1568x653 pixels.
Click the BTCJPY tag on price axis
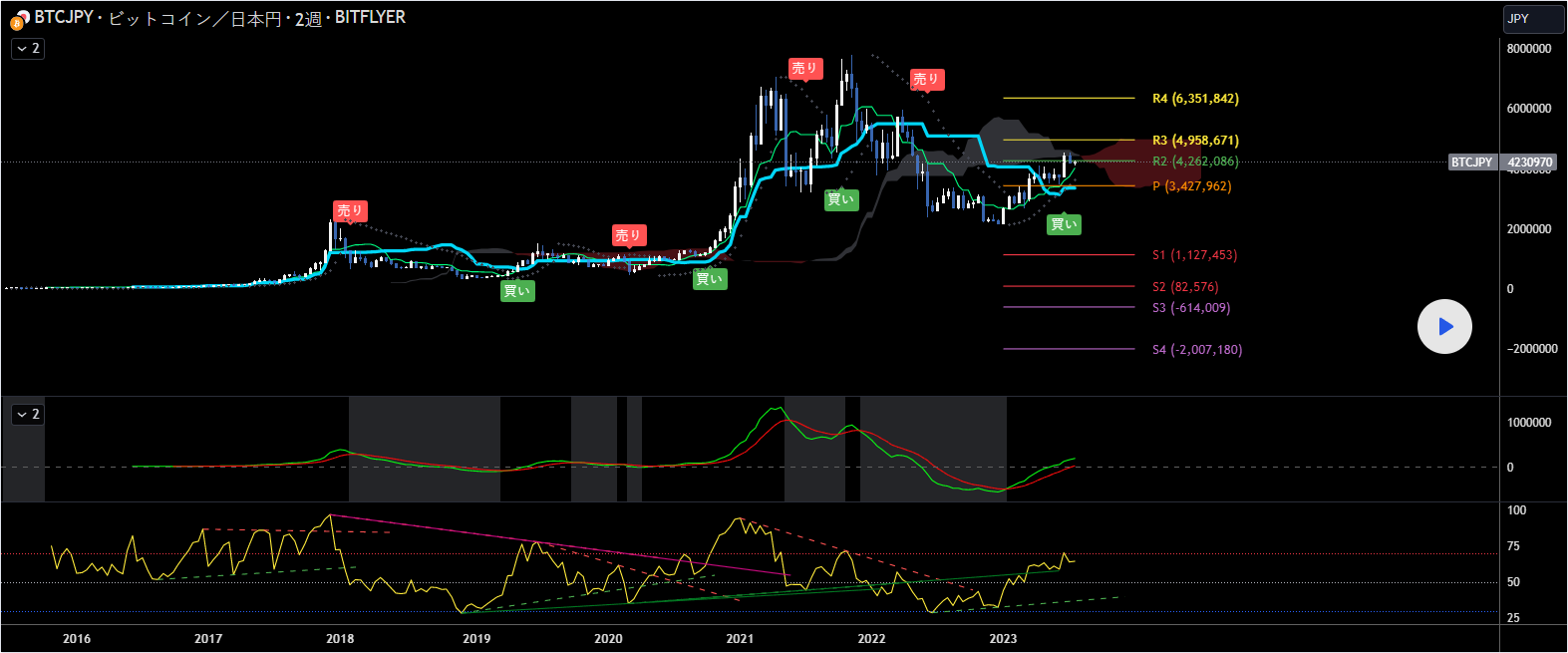pyautogui.click(x=1471, y=163)
